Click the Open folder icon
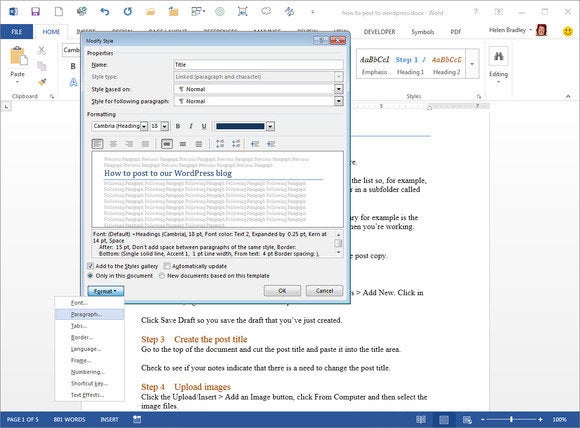Image resolution: width=580 pixels, height=428 pixels. tap(150, 12)
